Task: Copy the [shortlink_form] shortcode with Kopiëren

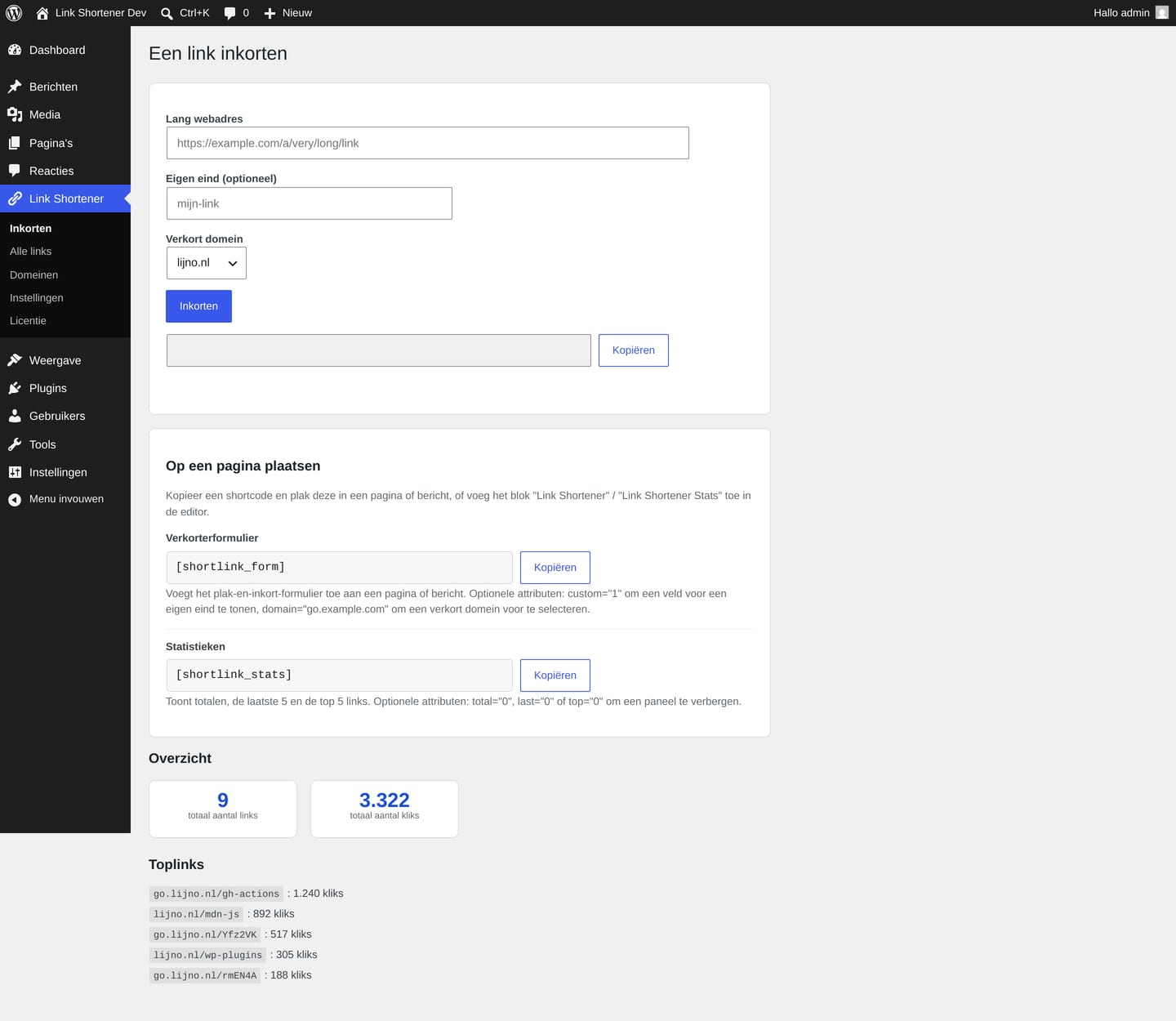Action: 555,568
